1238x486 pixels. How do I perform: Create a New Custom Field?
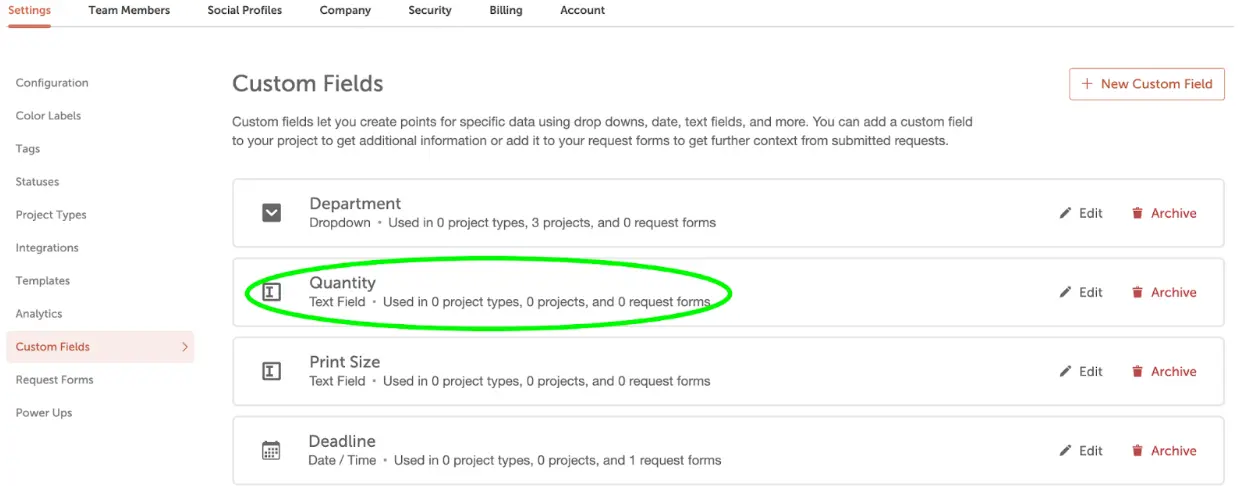[x=1147, y=84]
